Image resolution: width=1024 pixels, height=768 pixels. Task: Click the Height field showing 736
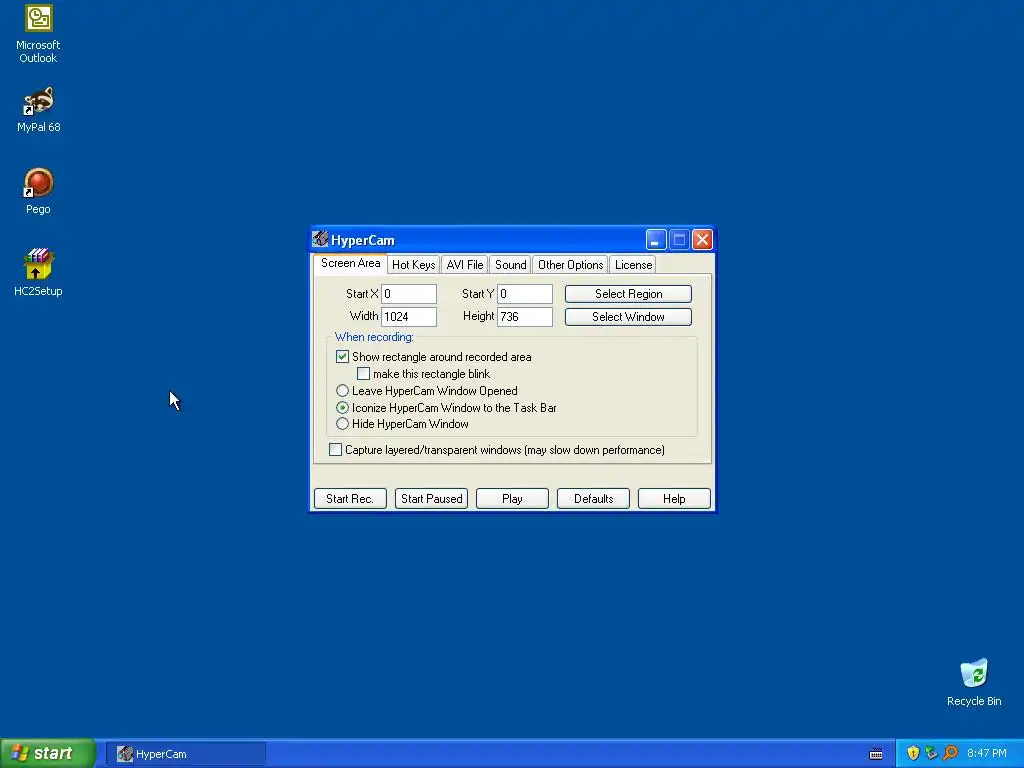[x=525, y=317]
